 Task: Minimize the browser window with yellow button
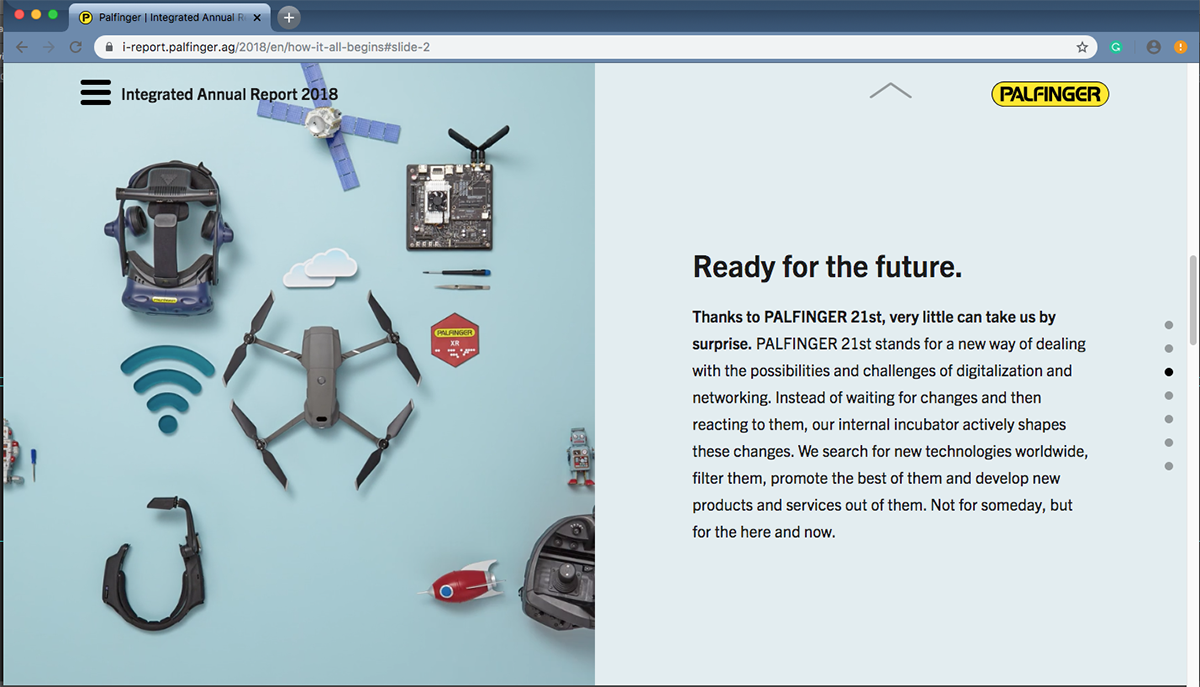(36, 15)
